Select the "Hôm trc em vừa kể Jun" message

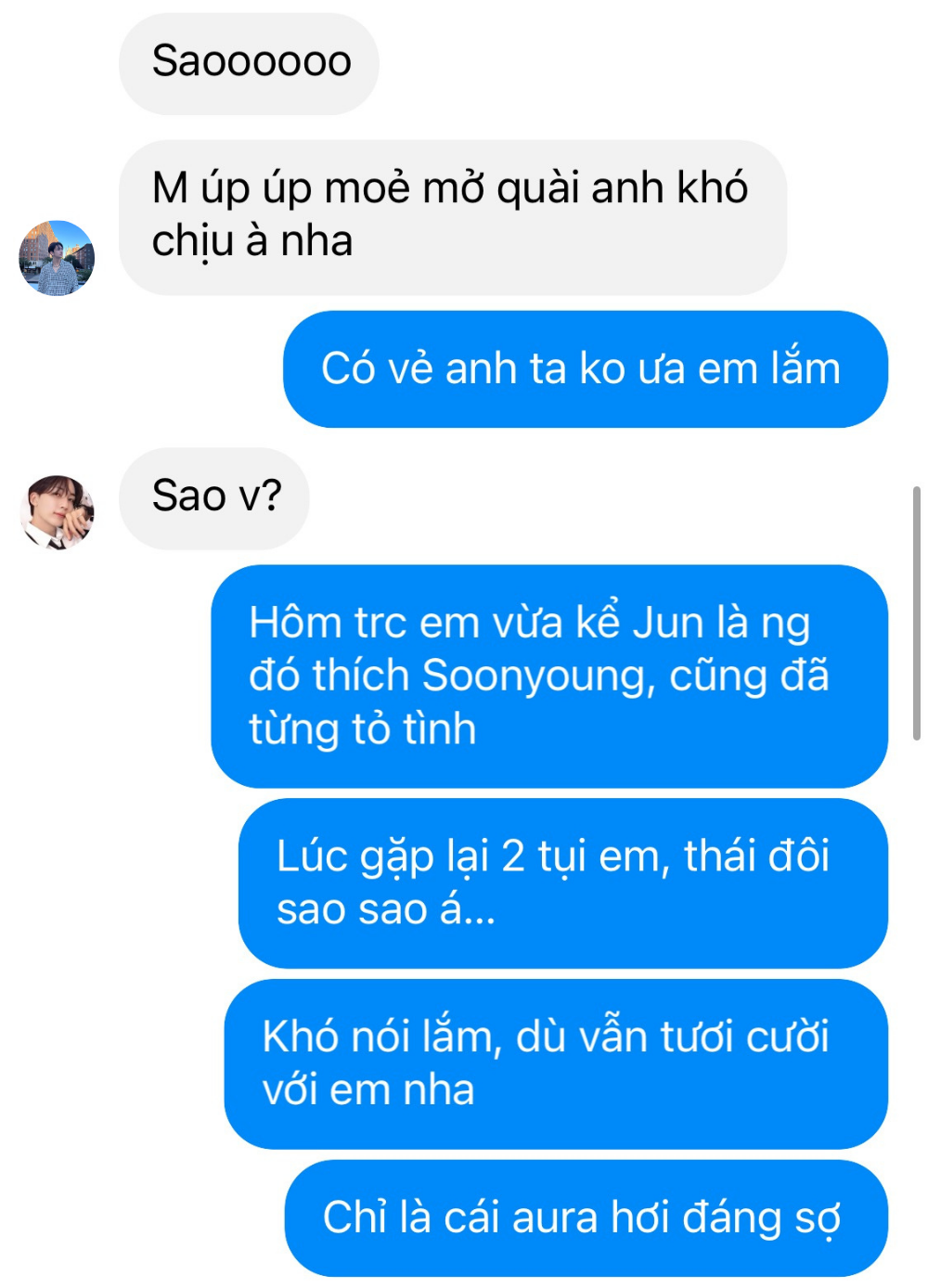click(549, 676)
